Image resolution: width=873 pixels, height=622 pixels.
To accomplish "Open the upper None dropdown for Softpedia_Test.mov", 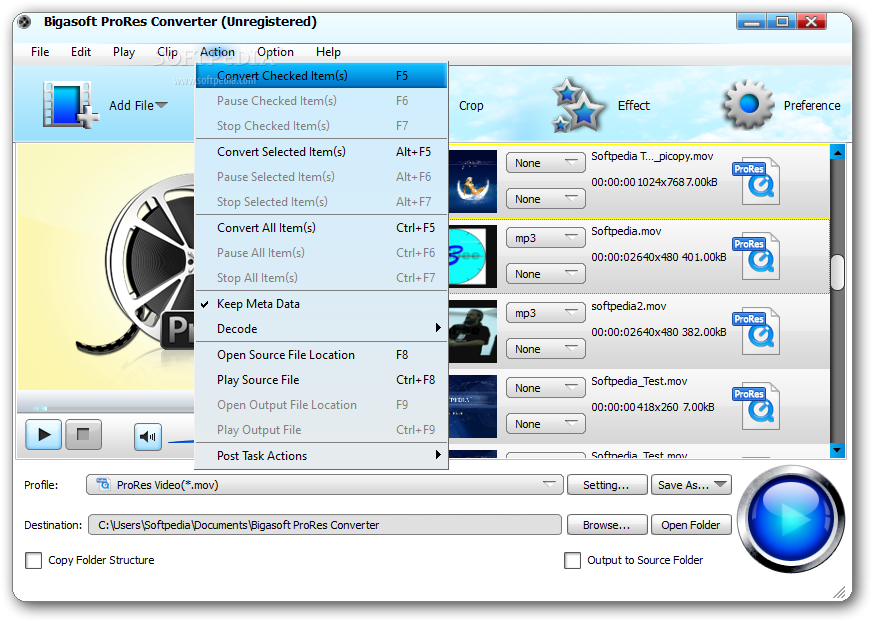I will point(546,388).
